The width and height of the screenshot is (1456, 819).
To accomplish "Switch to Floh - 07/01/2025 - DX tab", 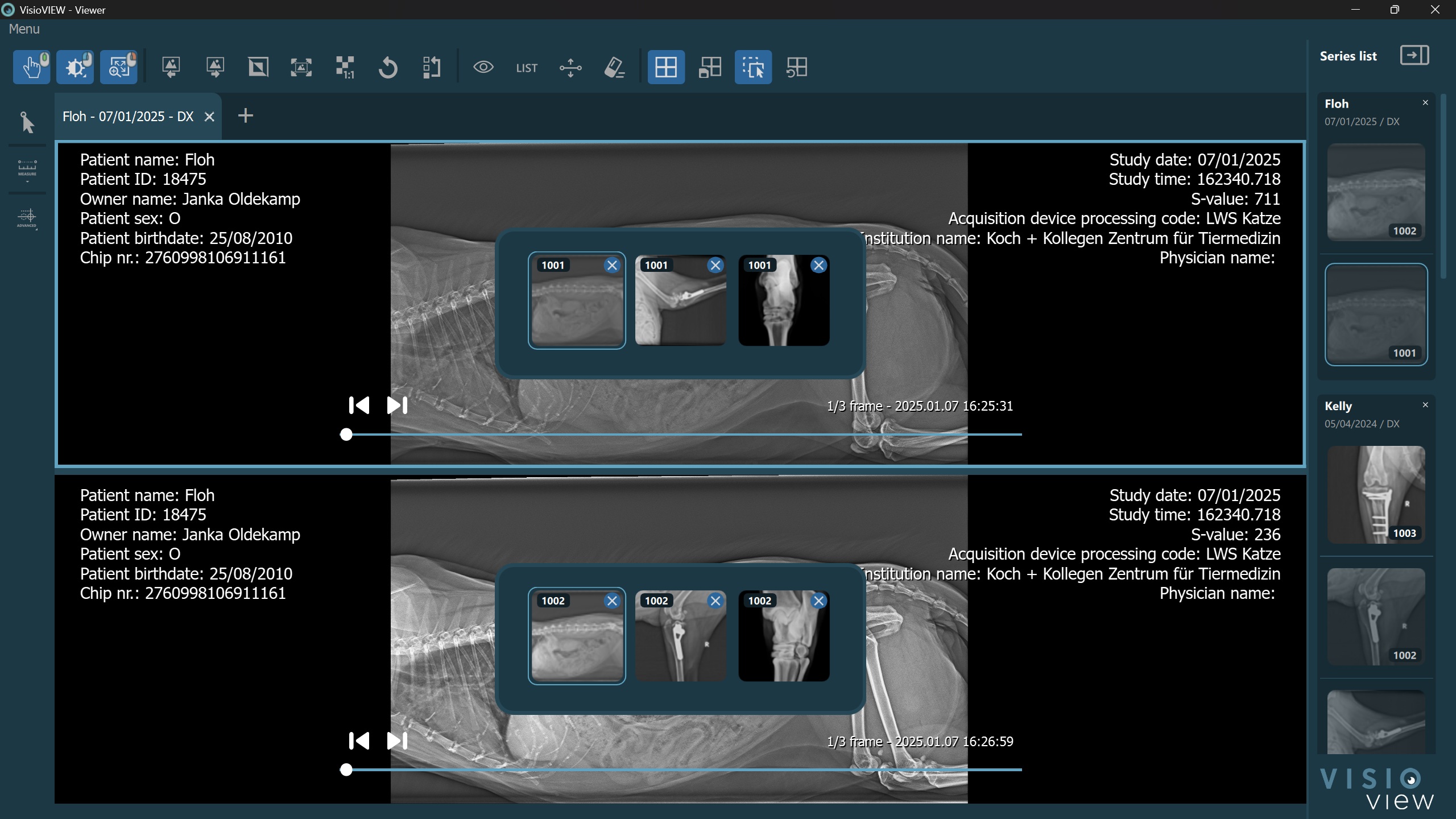I will tap(128, 117).
